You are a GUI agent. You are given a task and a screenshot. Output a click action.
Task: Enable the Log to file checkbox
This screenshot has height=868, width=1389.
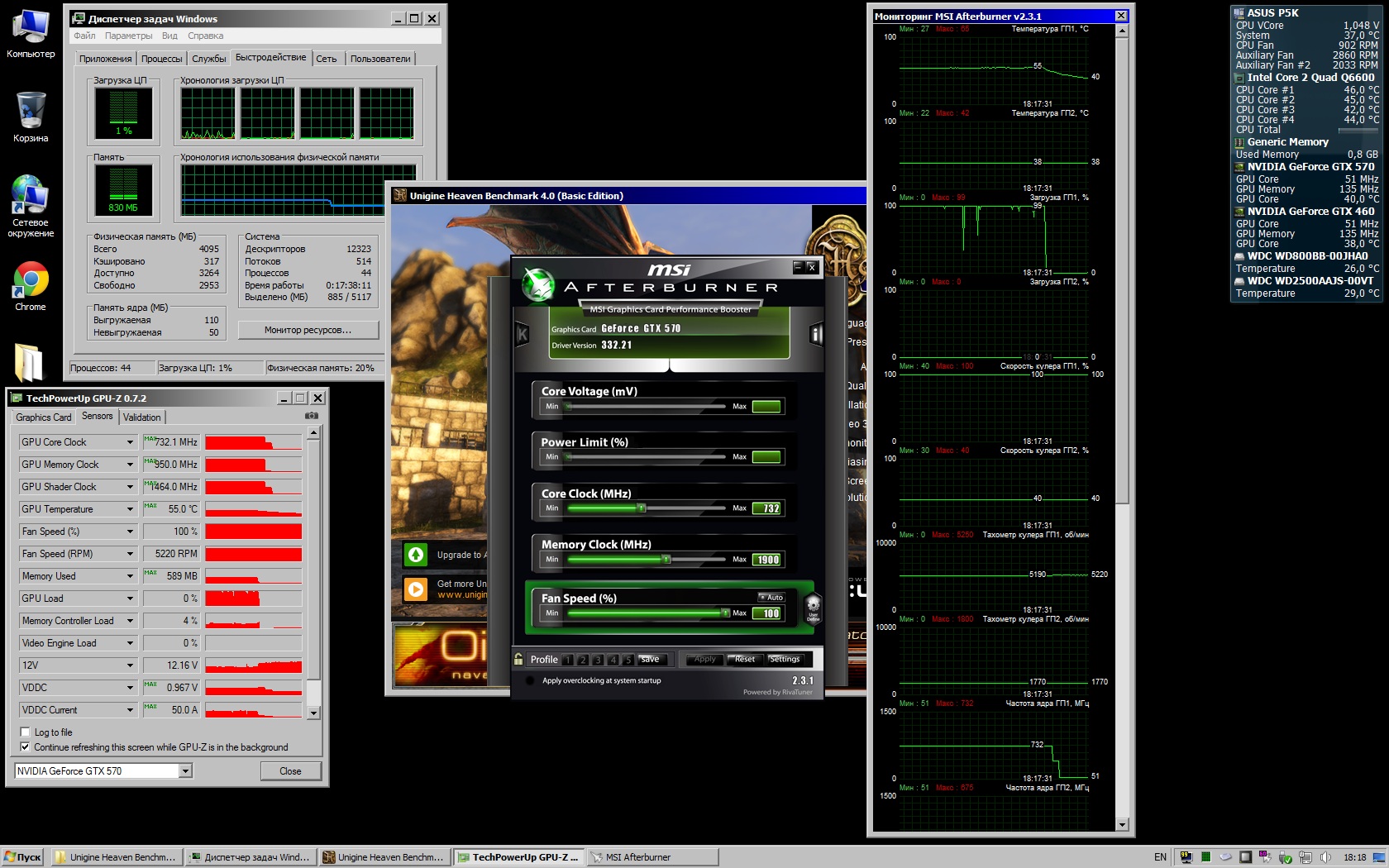[x=25, y=732]
